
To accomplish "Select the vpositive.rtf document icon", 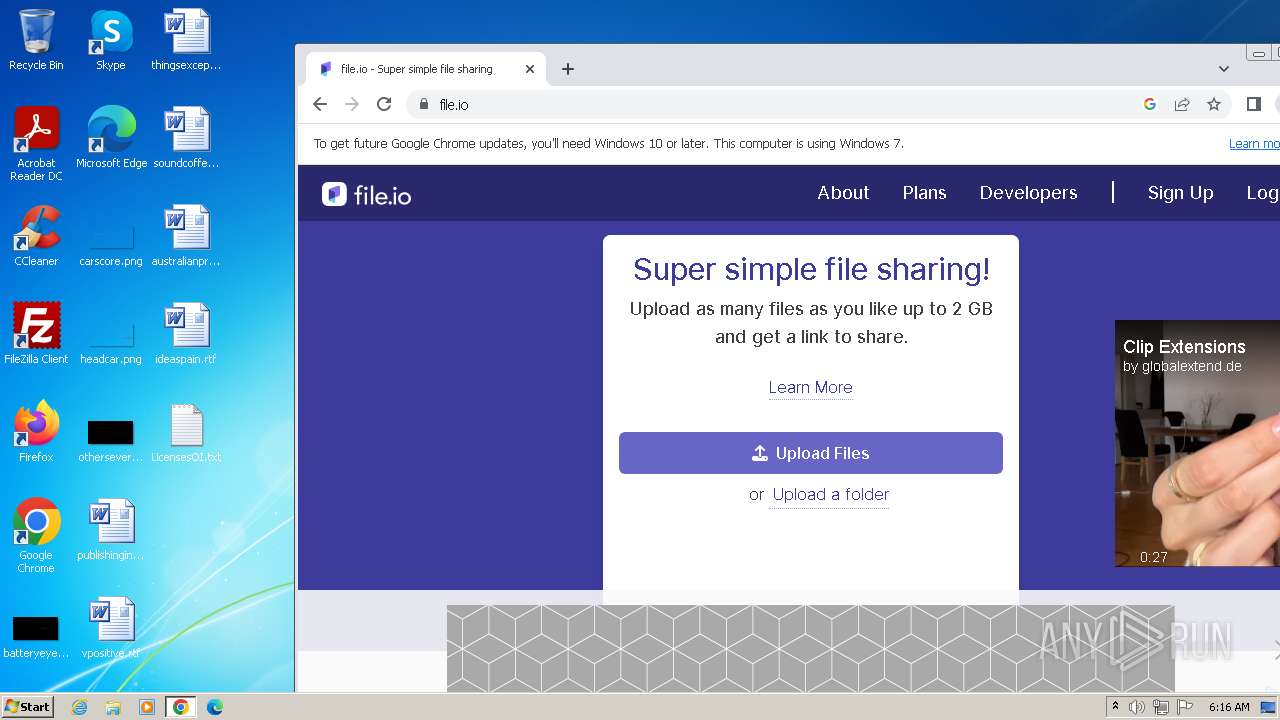I will pos(111,628).
